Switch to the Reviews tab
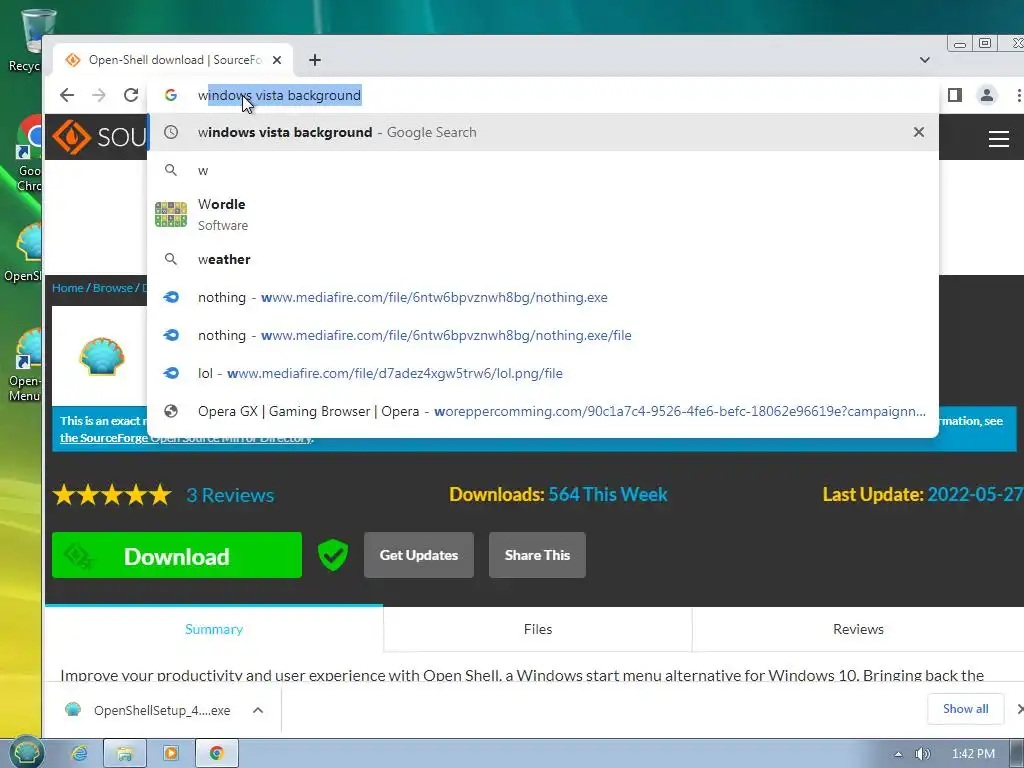 [858, 629]
